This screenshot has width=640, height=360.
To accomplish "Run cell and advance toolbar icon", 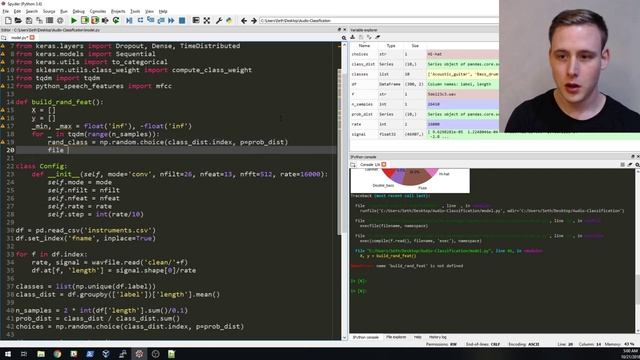I will [x=95, y=20].
